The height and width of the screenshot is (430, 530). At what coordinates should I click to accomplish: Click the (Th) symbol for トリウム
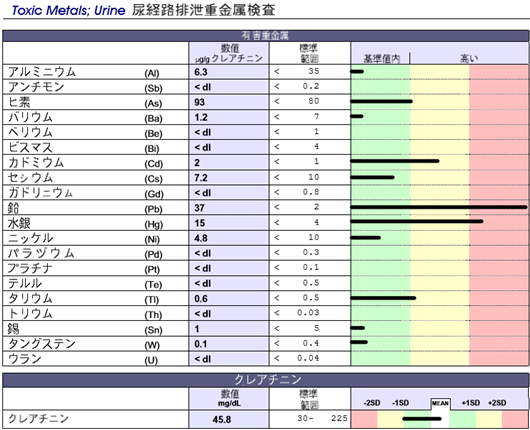[153, 315]
